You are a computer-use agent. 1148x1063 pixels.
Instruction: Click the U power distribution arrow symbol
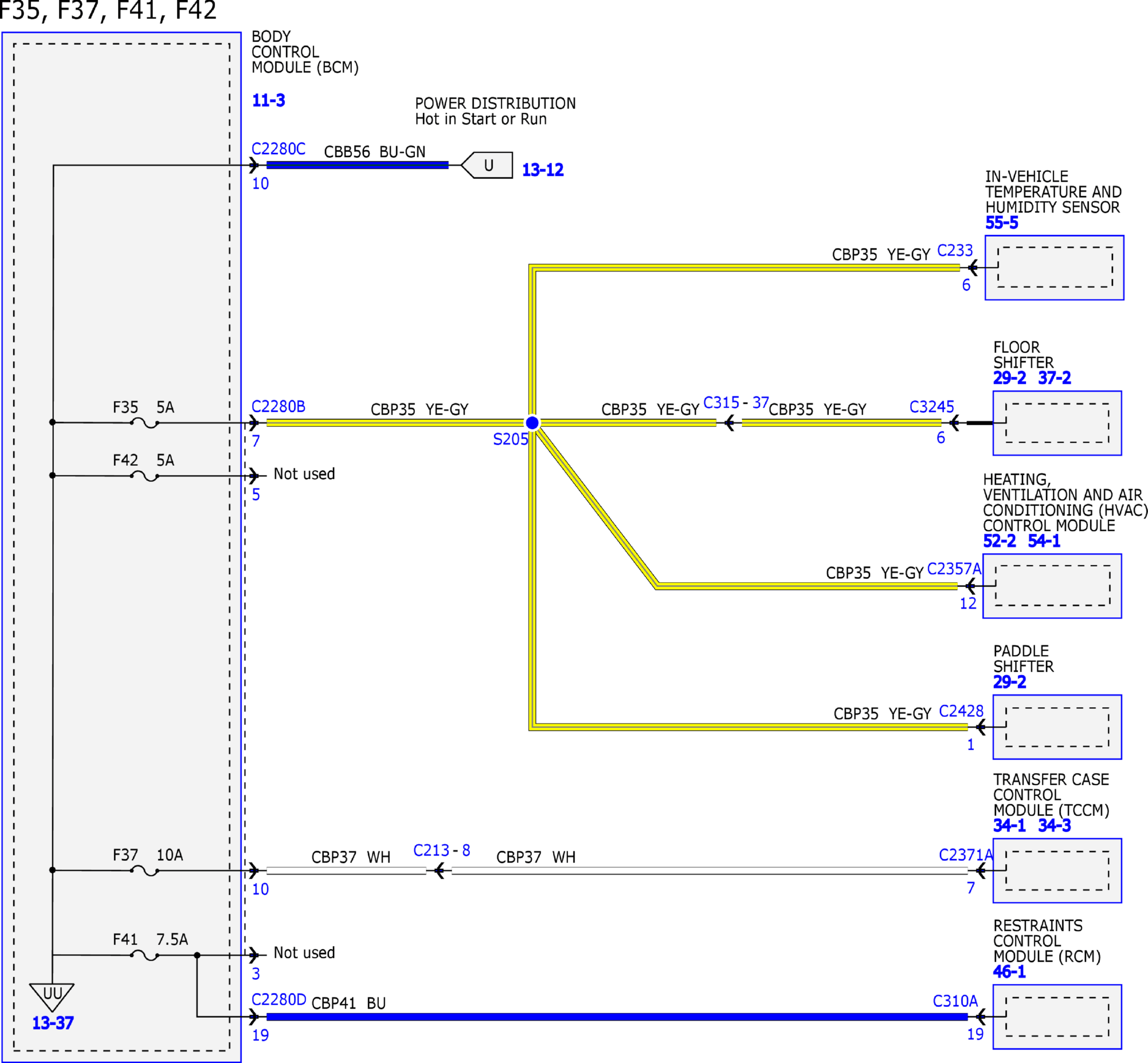pos(487,165)
